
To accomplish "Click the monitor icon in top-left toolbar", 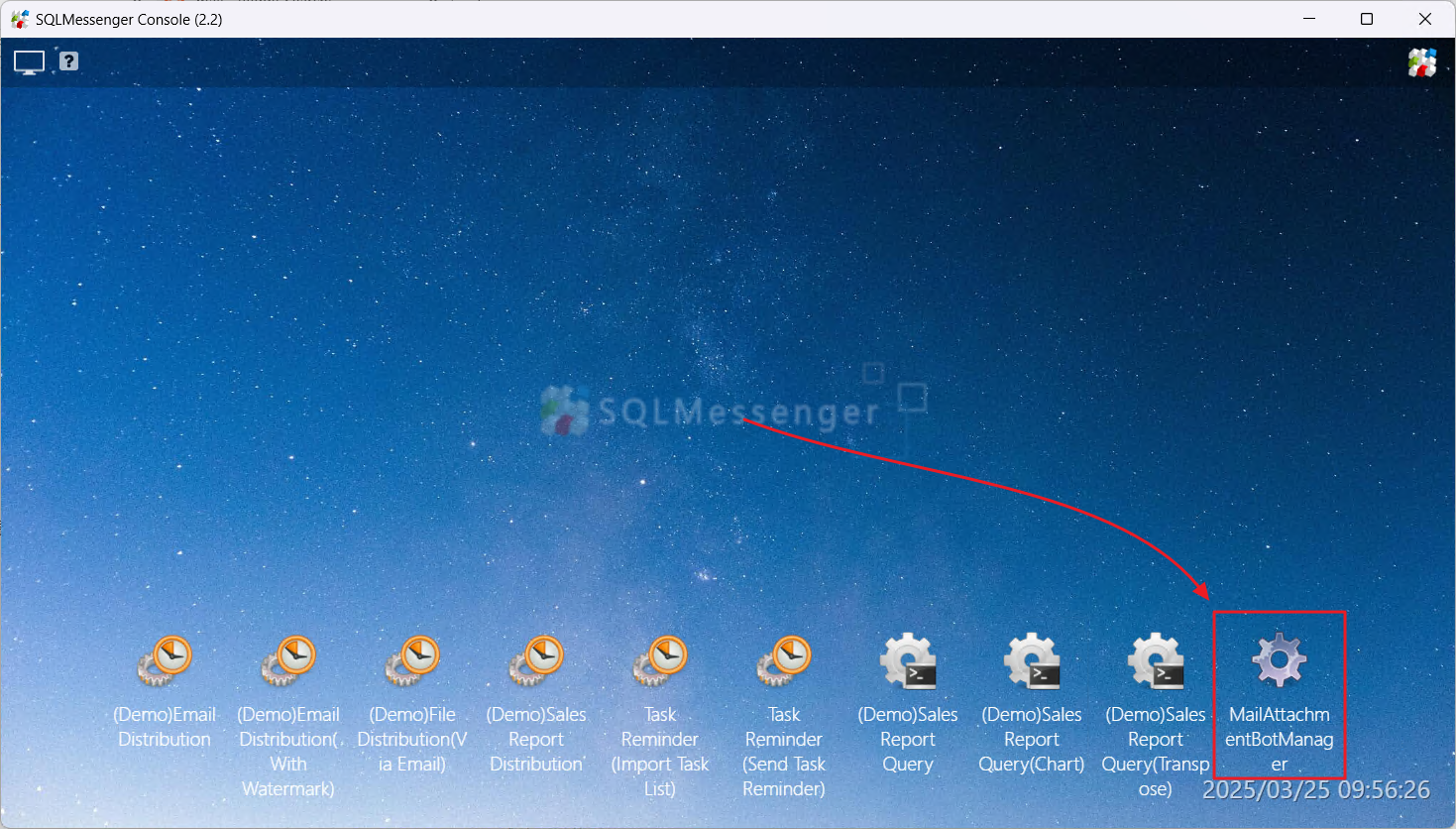I will click(29, 62).
